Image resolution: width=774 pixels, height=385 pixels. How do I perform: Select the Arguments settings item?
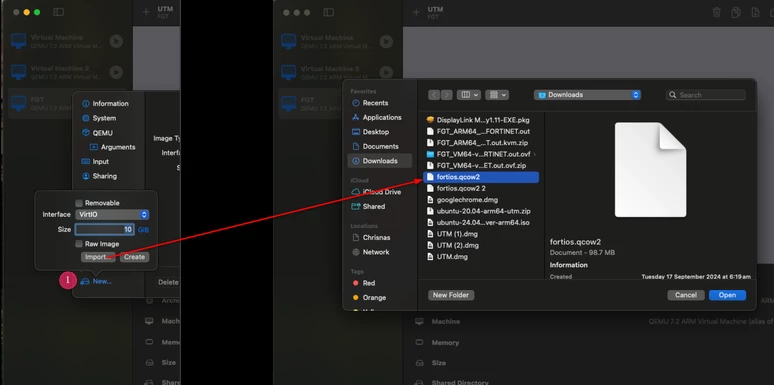tap(113, 147)
